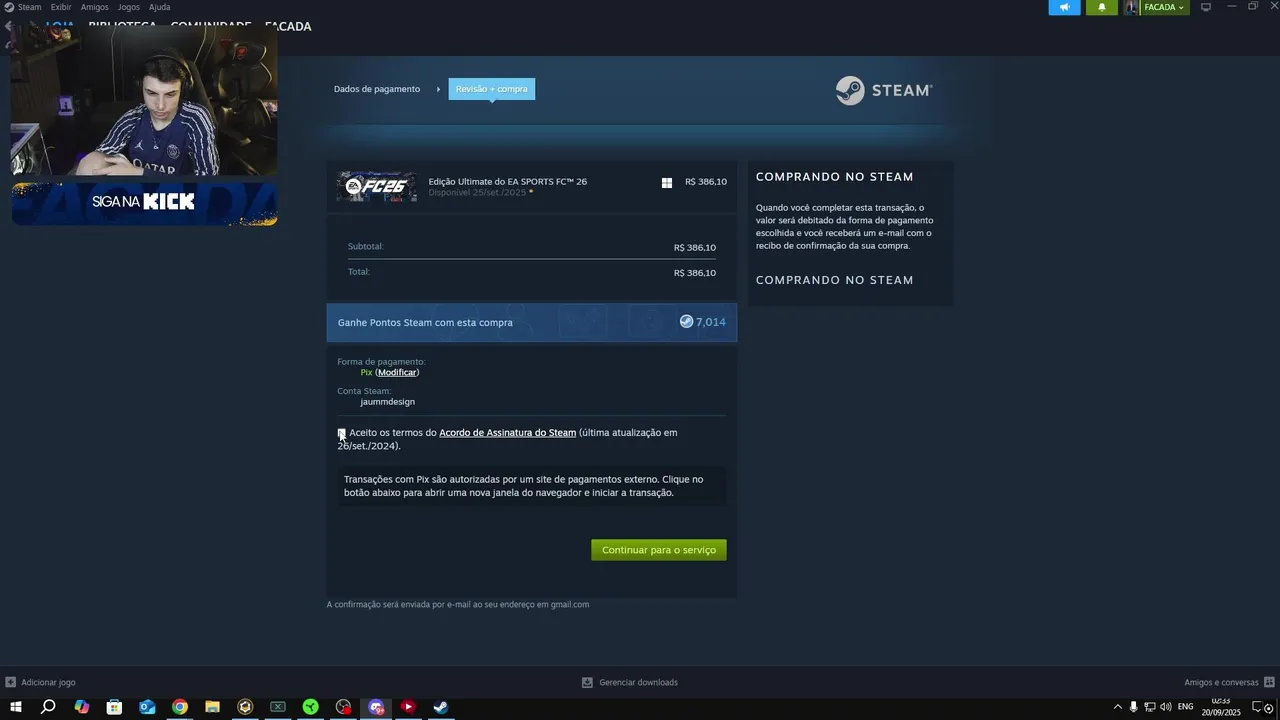Tick the Aceito os termos checkbox
This screenshot has width=1280, height=720.
pos(342,433)
